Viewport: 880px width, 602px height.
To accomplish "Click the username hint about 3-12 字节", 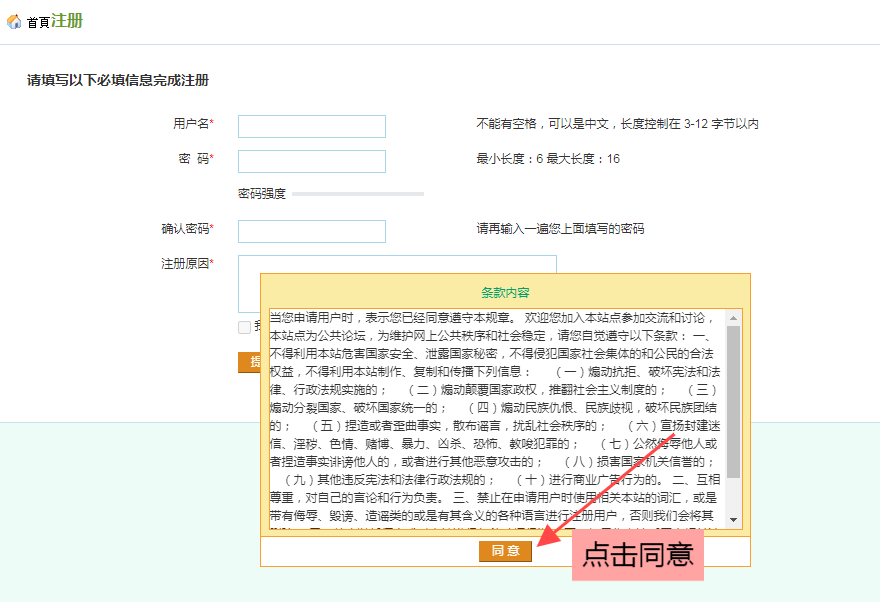I will (617, 124).
